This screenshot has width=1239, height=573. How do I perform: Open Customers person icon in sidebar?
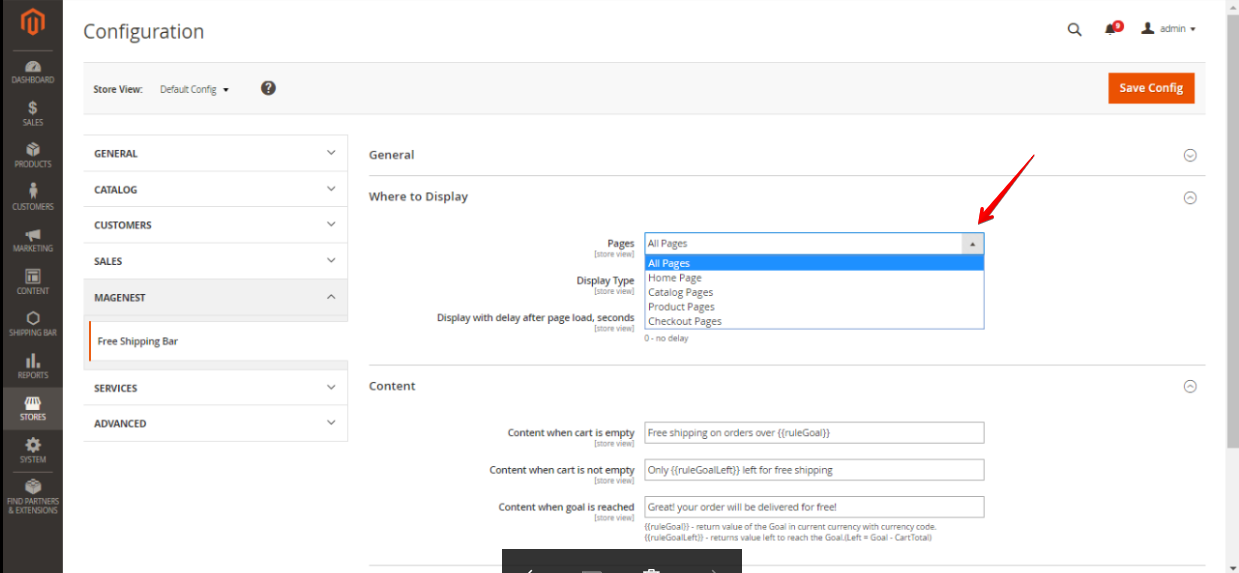32,193
